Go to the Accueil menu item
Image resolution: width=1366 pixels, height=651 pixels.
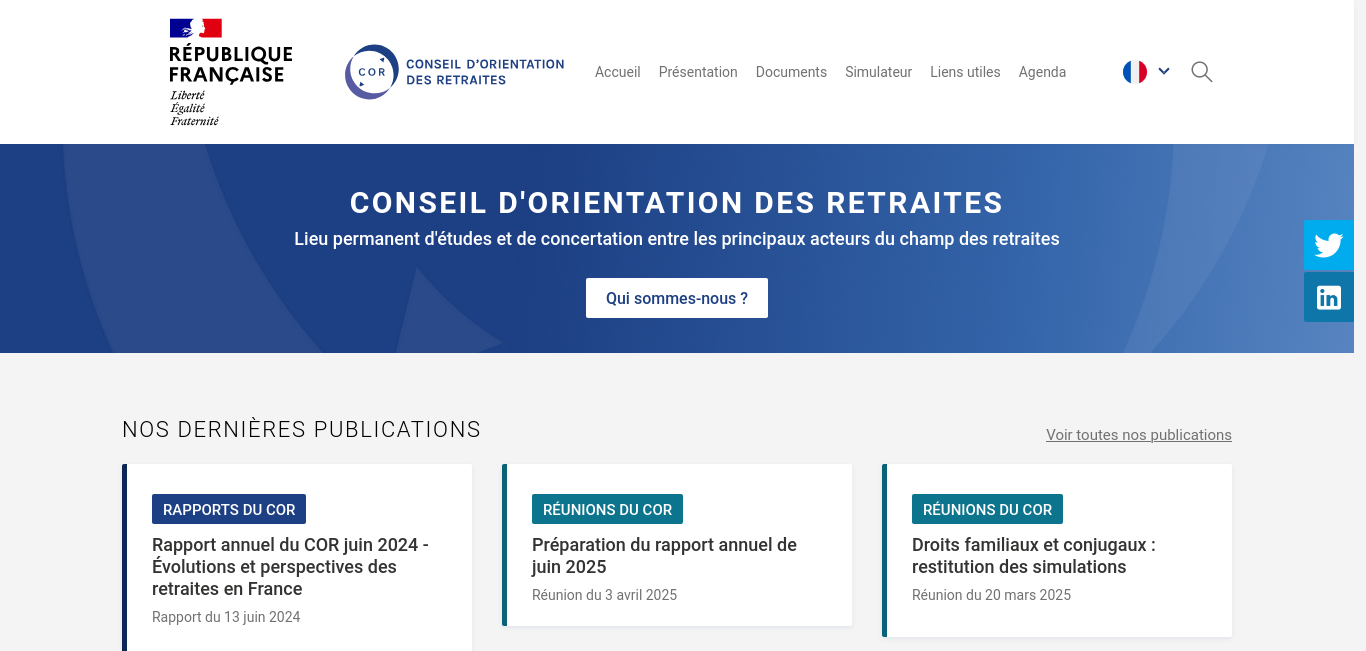618,72
